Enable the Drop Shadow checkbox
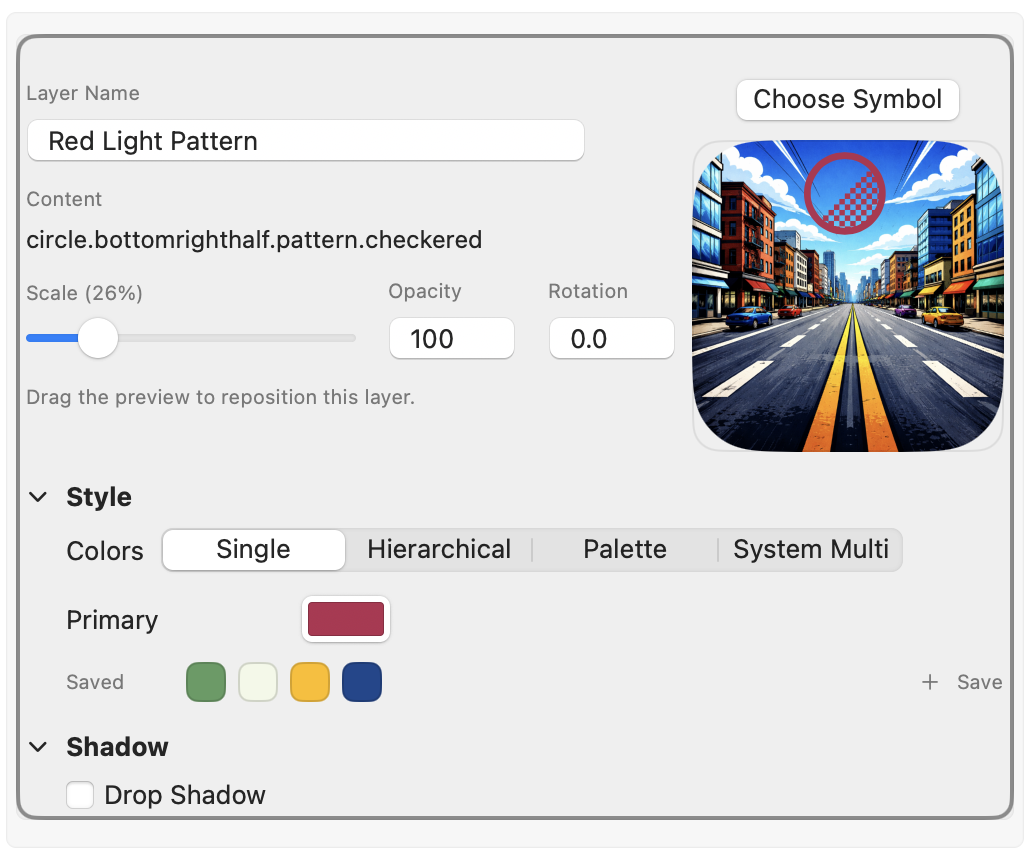 pos(80,795)
